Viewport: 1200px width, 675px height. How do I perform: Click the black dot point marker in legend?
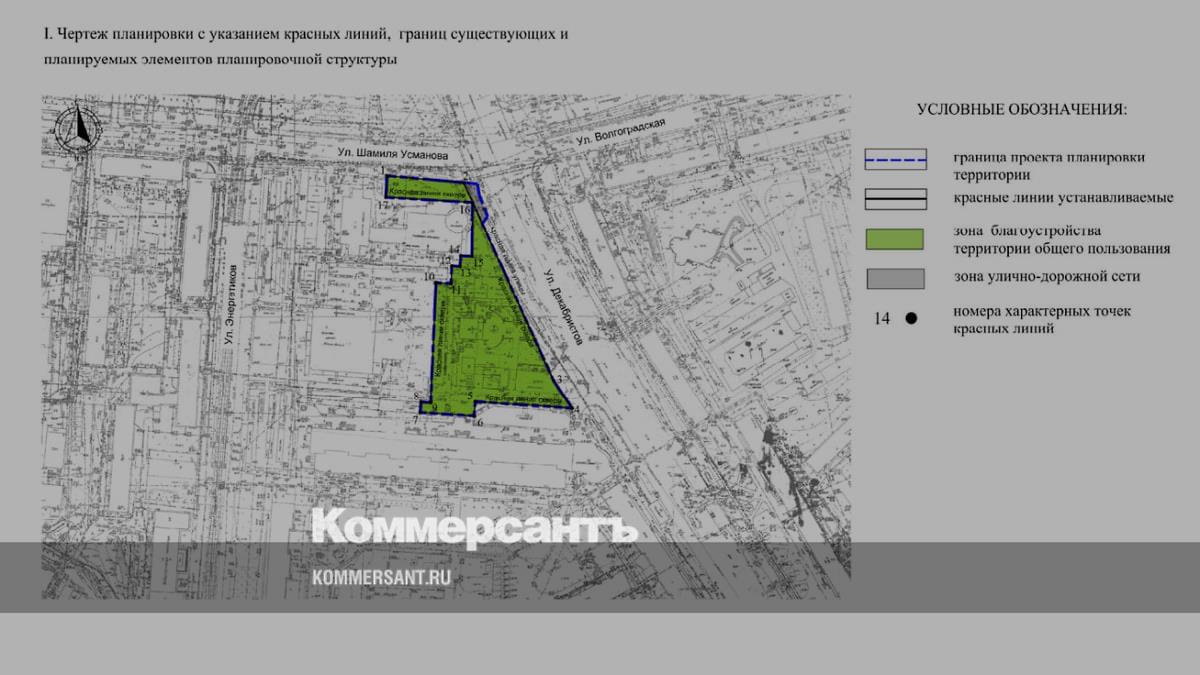coord(911,319)
